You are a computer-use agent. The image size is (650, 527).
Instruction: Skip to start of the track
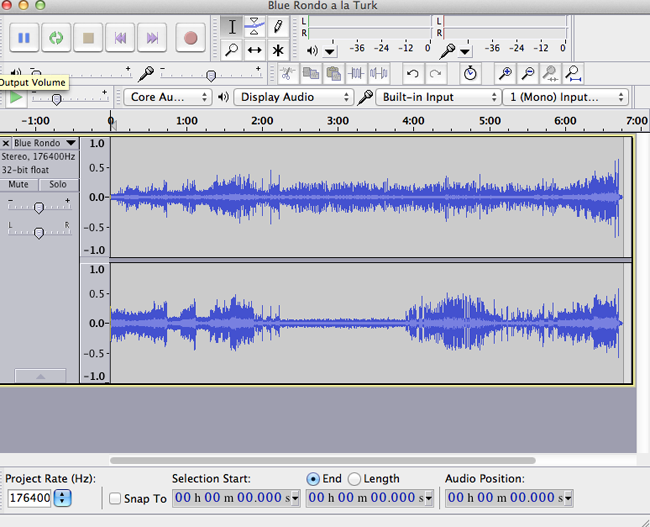click(x=120, y=38)
